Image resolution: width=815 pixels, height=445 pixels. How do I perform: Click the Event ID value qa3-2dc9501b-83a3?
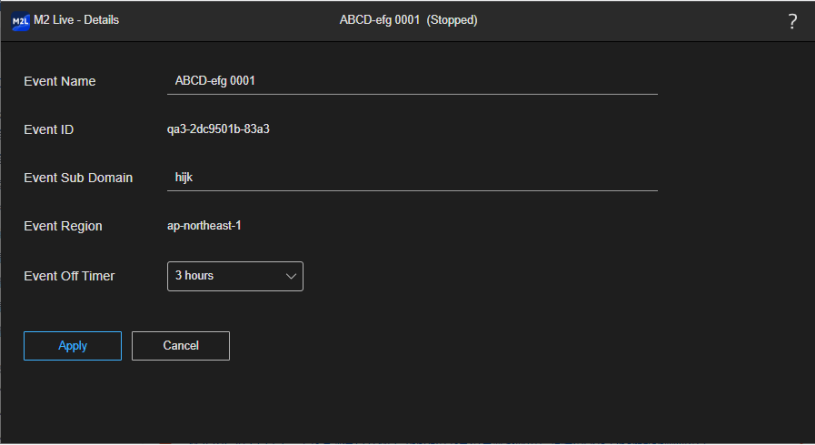217,129
